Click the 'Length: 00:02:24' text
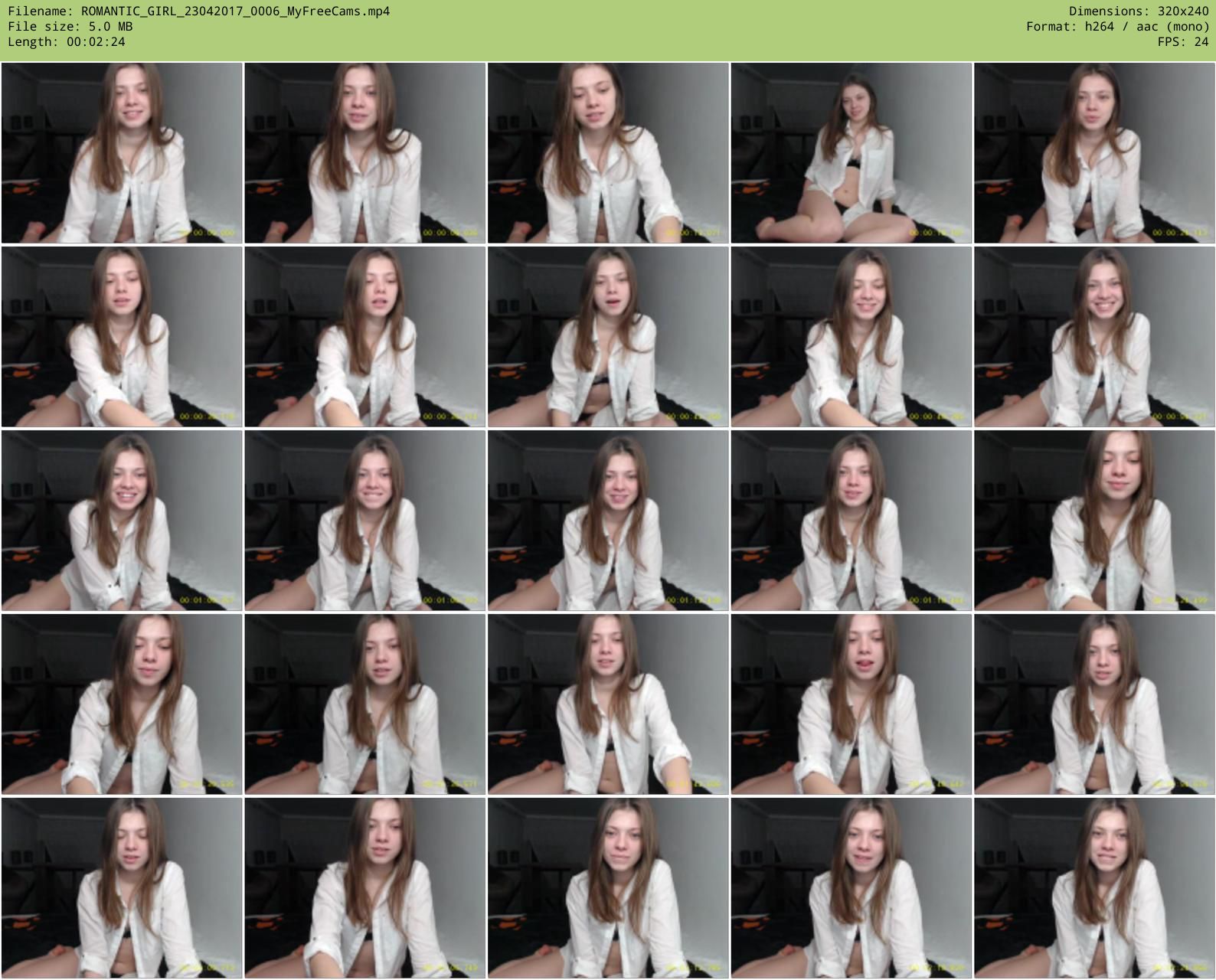The height and width of the screenshot is (980, 1216). pyautogui.click(x=67, y=41)
